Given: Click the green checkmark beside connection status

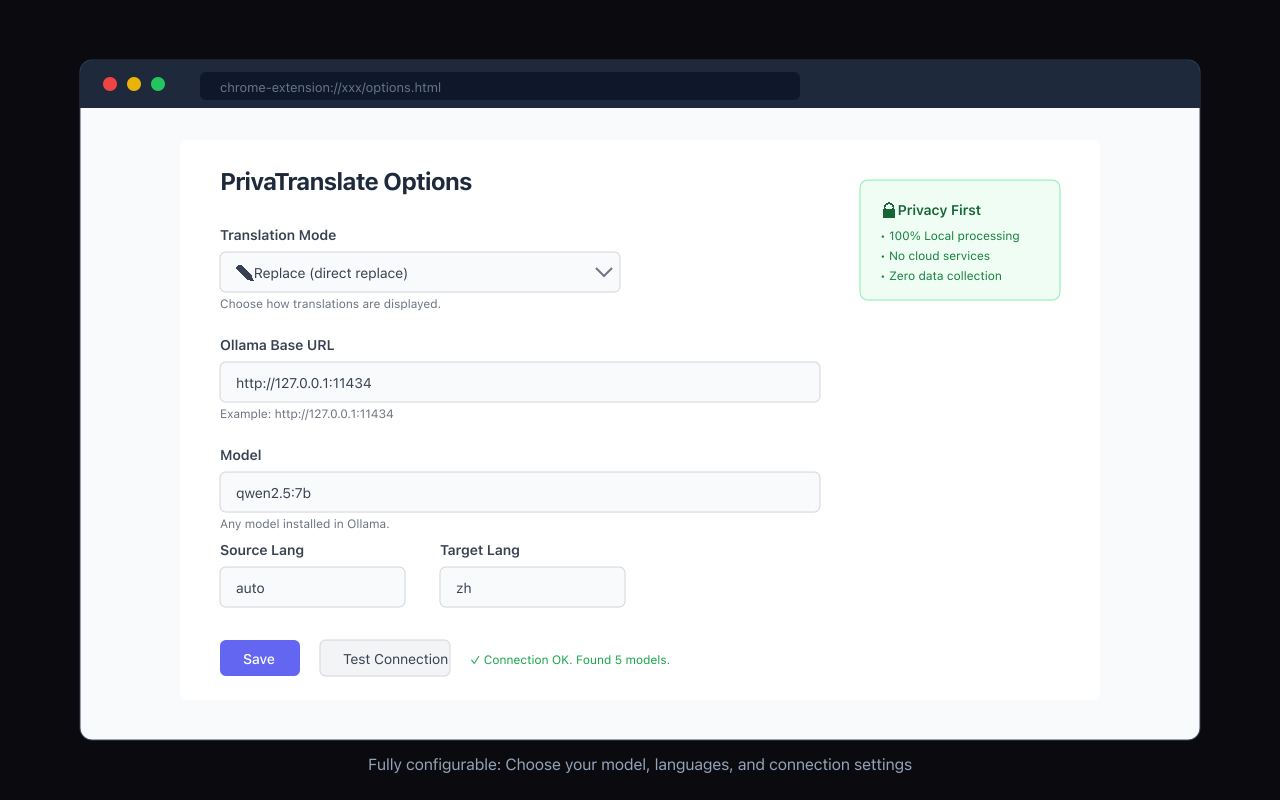Looking at the screenshot, I should [475, 659].
